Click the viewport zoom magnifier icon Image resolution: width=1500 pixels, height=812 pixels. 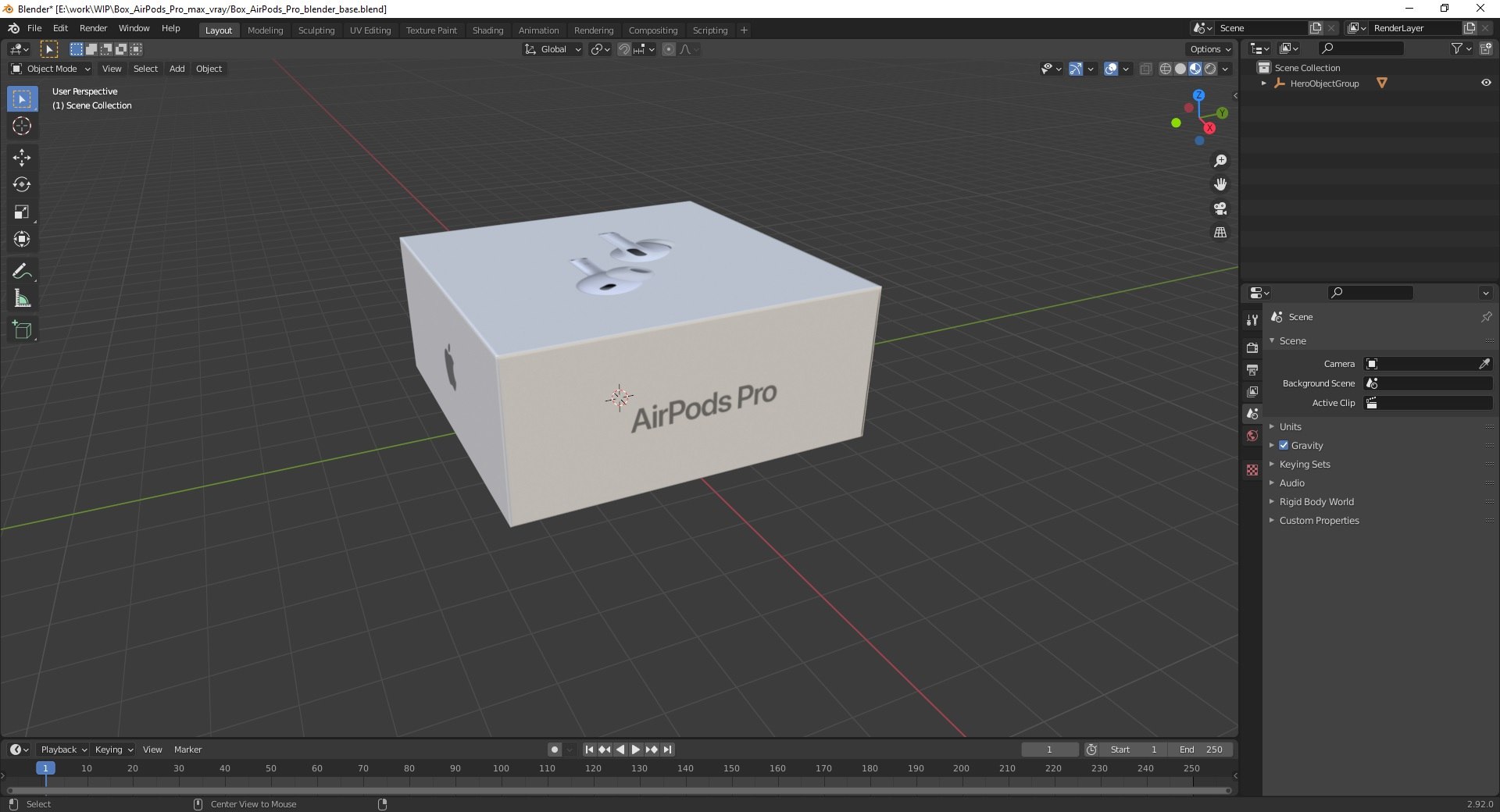[x=1220, y=161]
